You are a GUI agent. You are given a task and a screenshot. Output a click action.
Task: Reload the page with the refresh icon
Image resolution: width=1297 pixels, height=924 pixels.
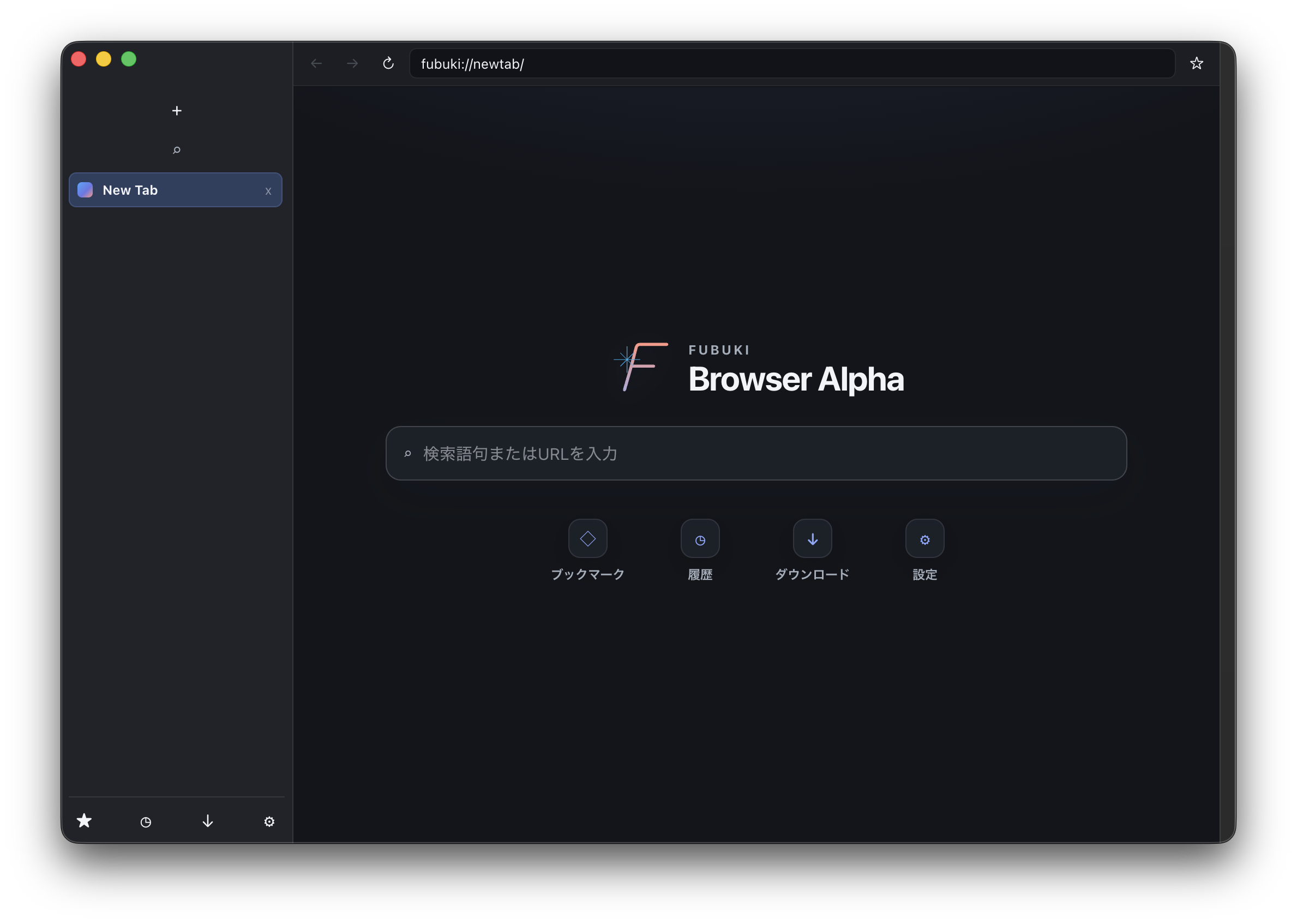pyautogui.click(x=388, y=63)
